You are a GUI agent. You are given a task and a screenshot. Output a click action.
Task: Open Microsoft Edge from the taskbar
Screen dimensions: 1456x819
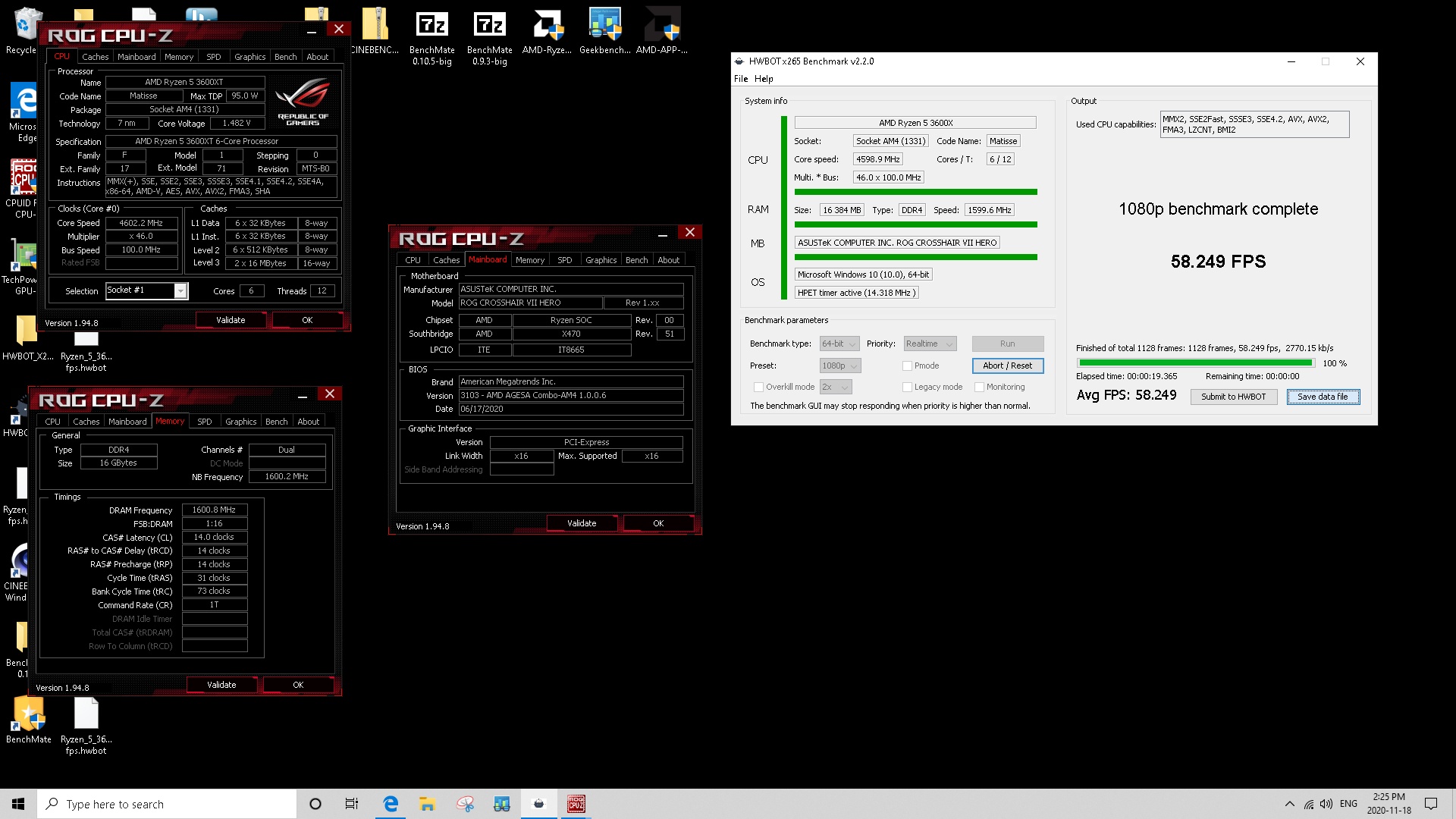point(391,804)
